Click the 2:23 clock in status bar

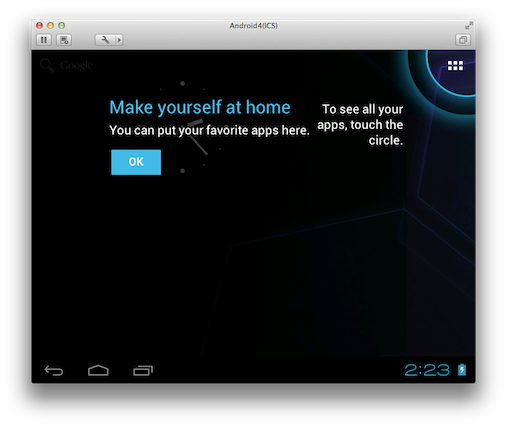click(427, 370)
